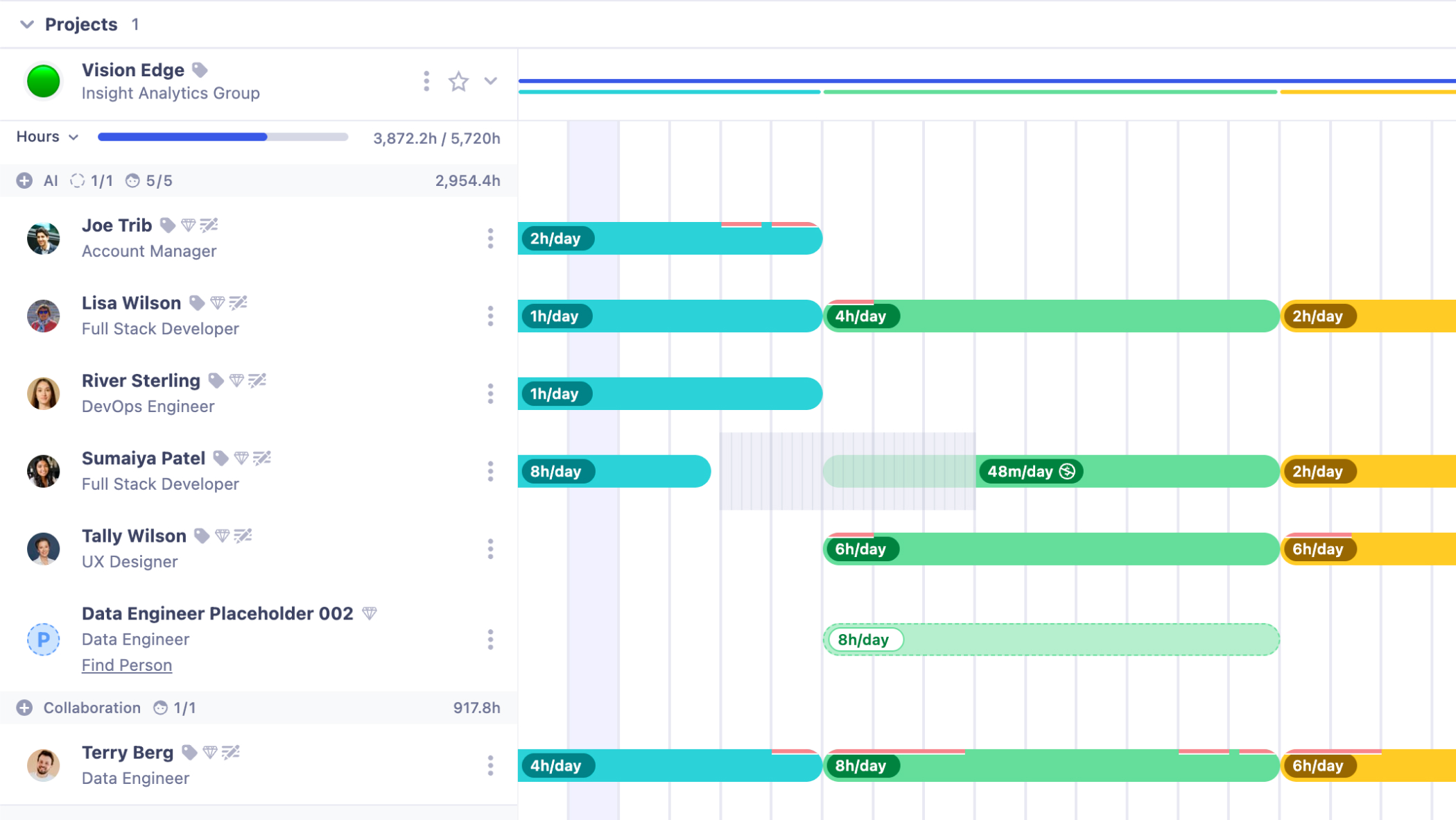Select Lisa Wilson's 4h/day green assignment
The image size is (1456, 820).
click(1051, 316)
